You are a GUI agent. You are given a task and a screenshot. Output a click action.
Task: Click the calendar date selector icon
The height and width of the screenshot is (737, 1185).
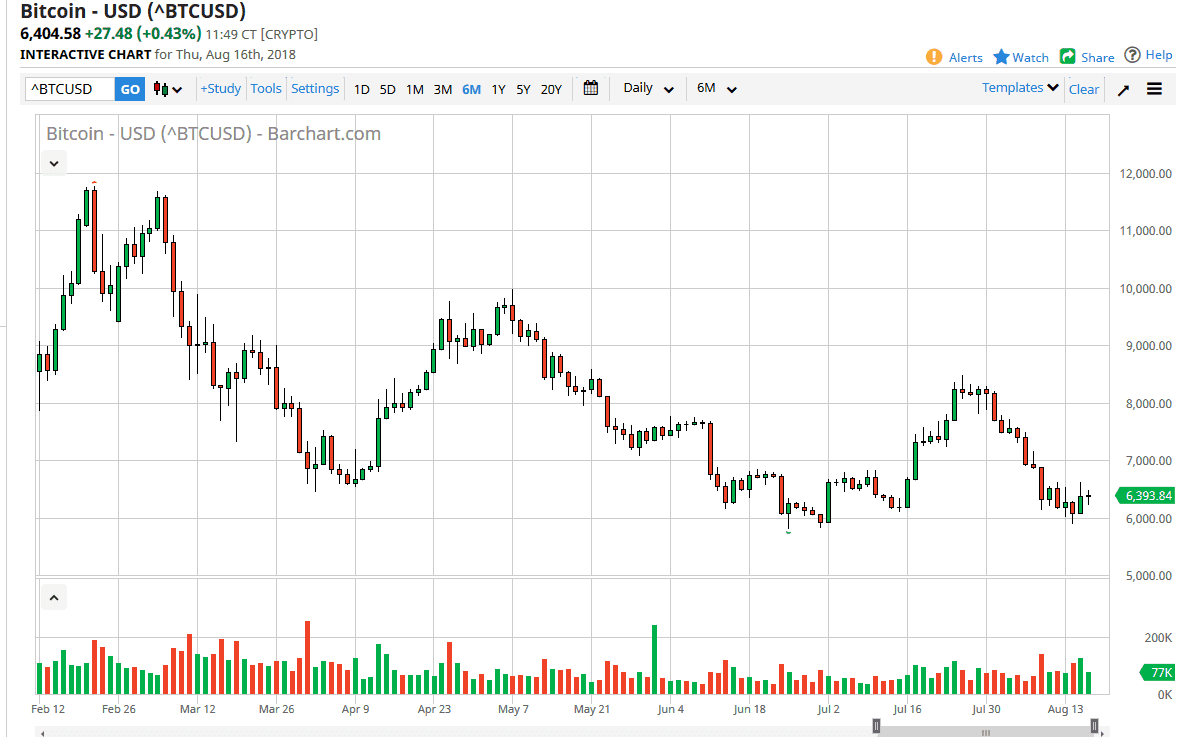[x=590, y=88]
